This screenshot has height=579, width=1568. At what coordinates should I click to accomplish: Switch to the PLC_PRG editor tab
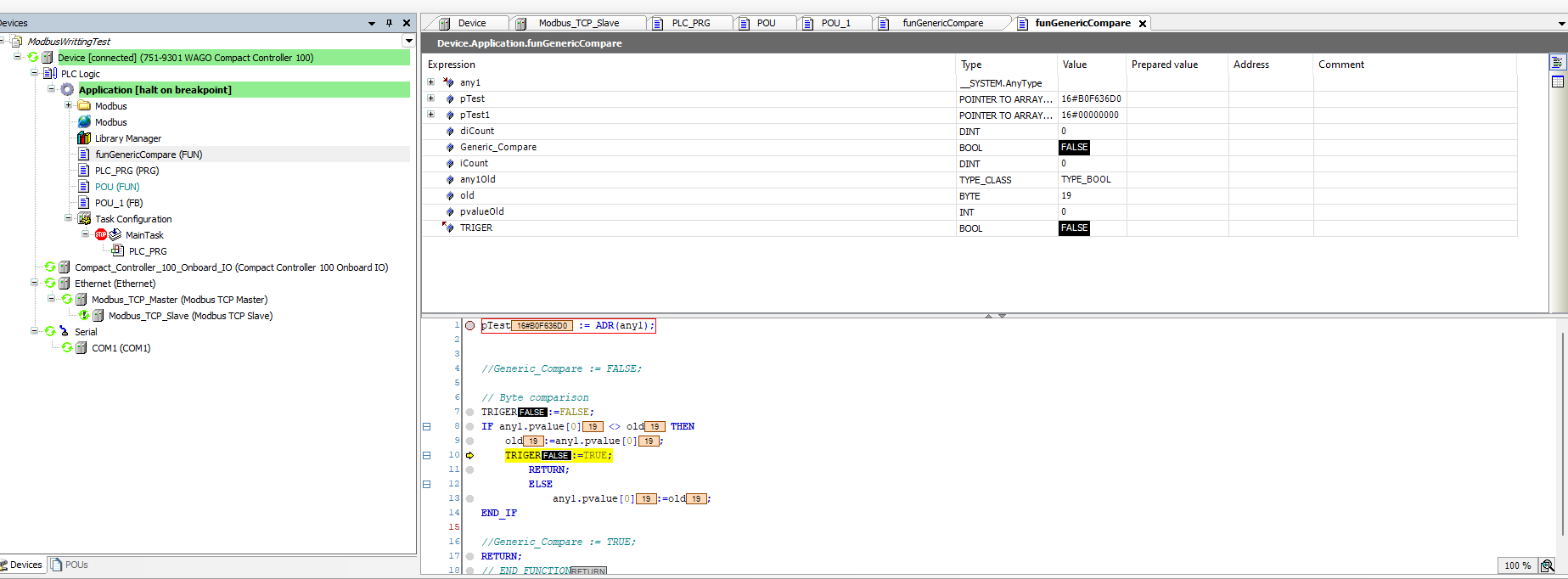coord(690,23)
